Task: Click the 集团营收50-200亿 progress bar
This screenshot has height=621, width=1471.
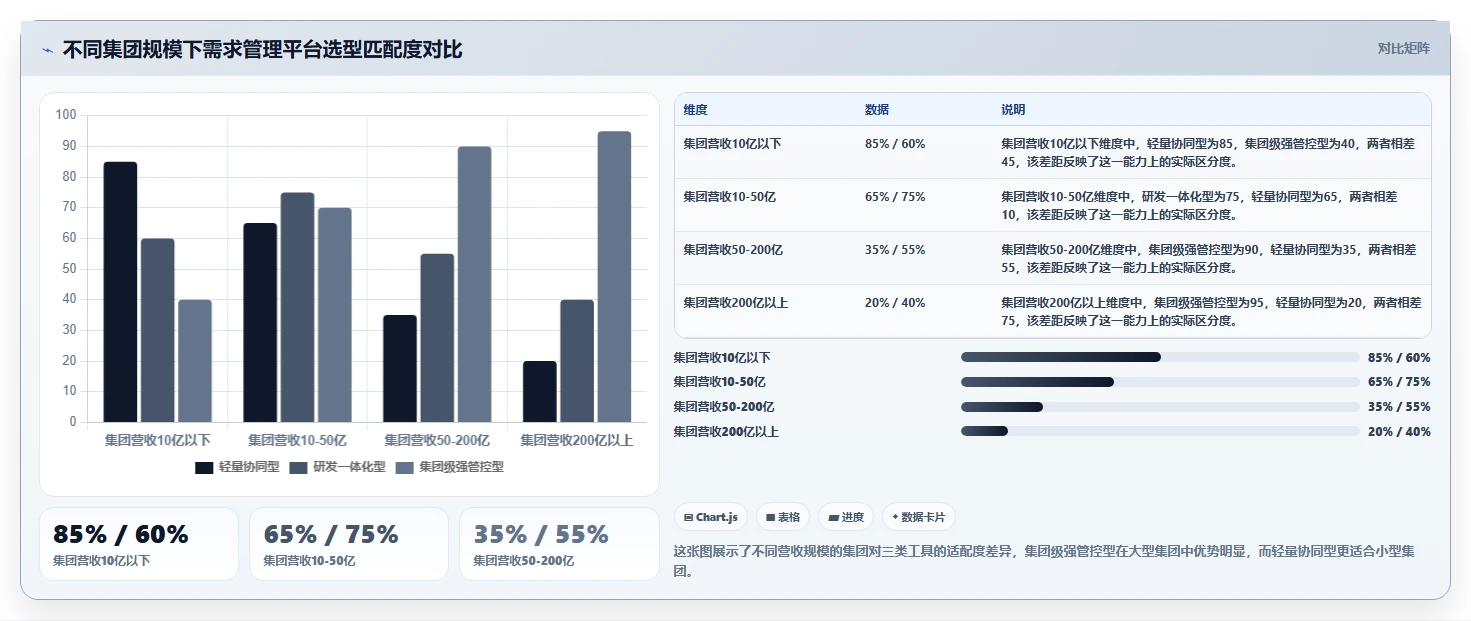Action: [1160, 407]
